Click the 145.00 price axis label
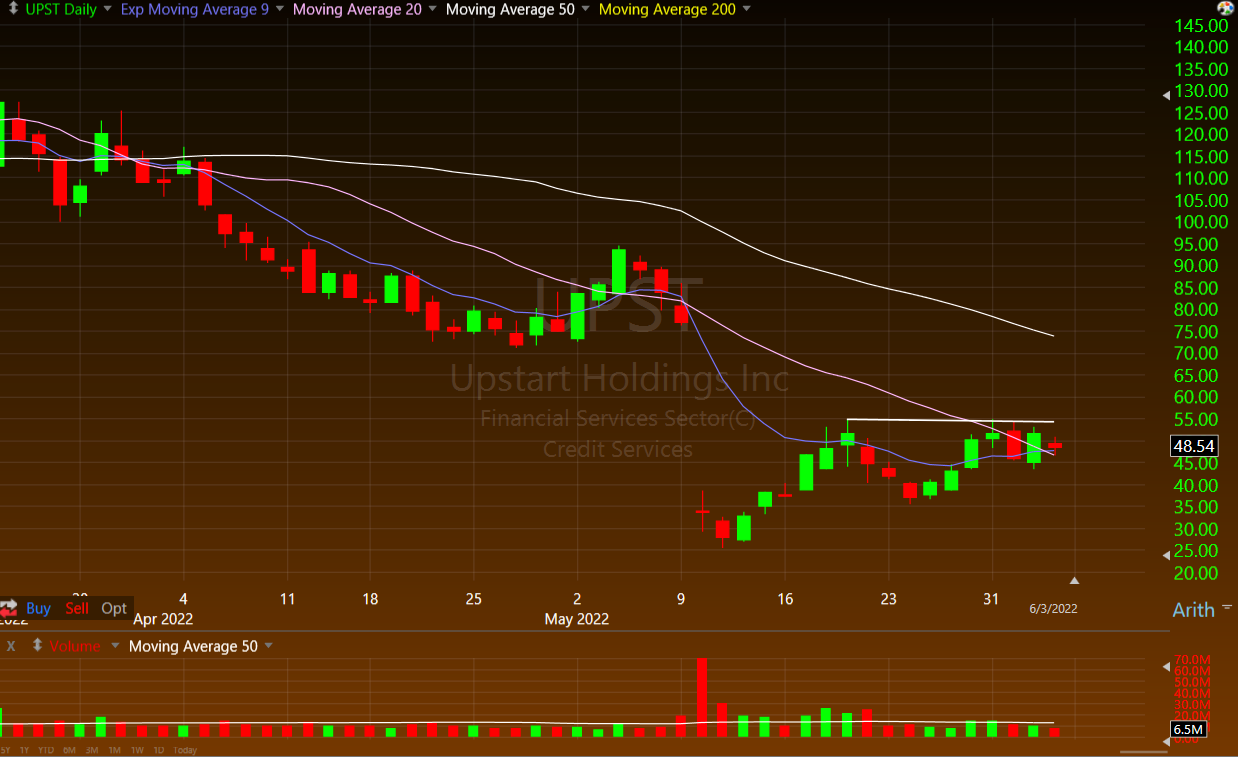Image resolution: width=1238 pixels, height=757 pixels. point(1201,25)
